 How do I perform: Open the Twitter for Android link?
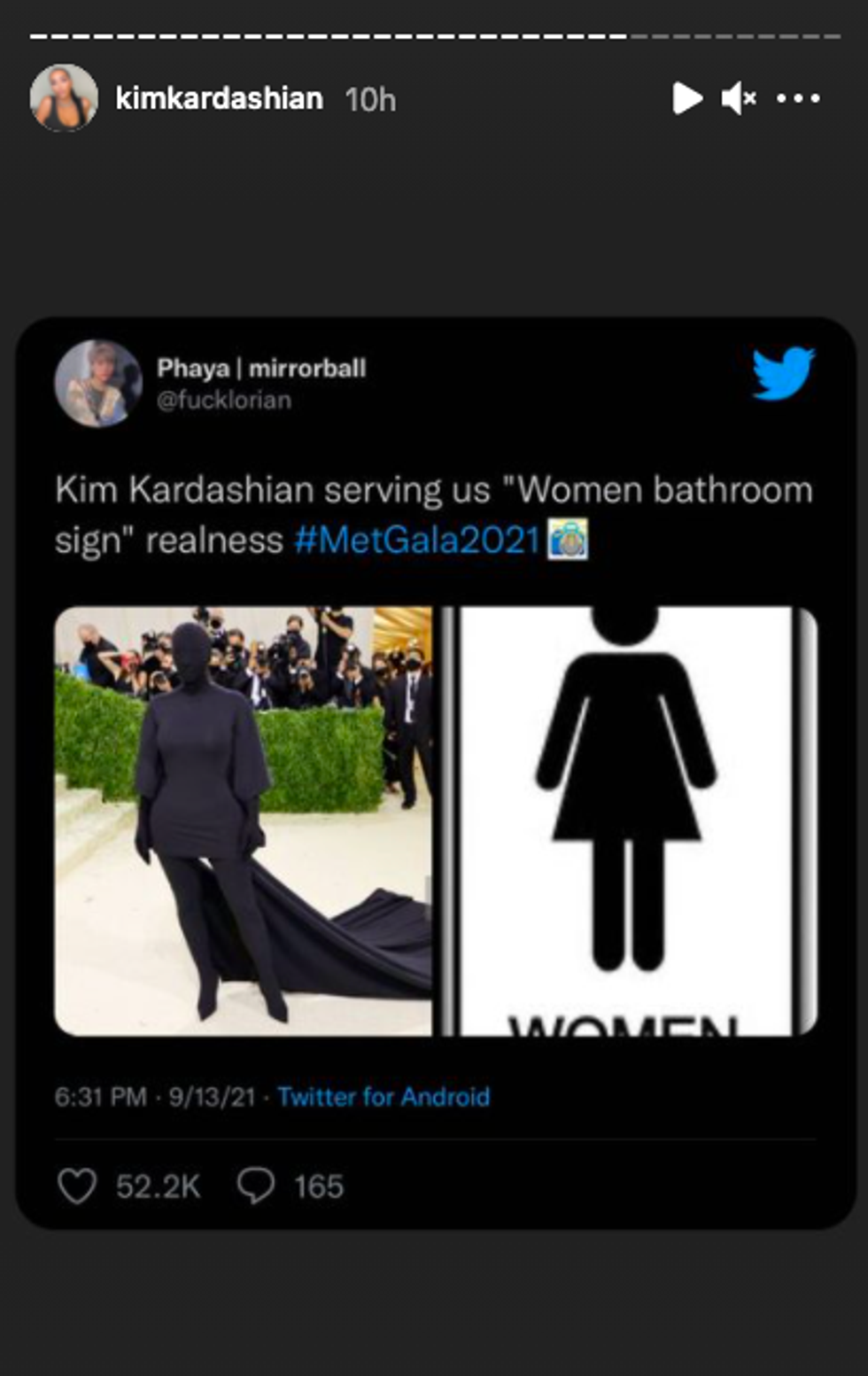click(x=384, y=1097)
